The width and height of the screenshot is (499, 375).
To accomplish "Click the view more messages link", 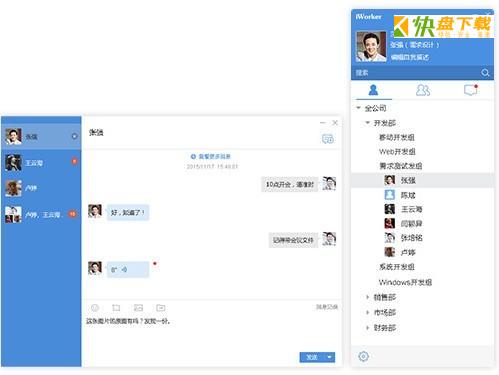I will [211, 156].
